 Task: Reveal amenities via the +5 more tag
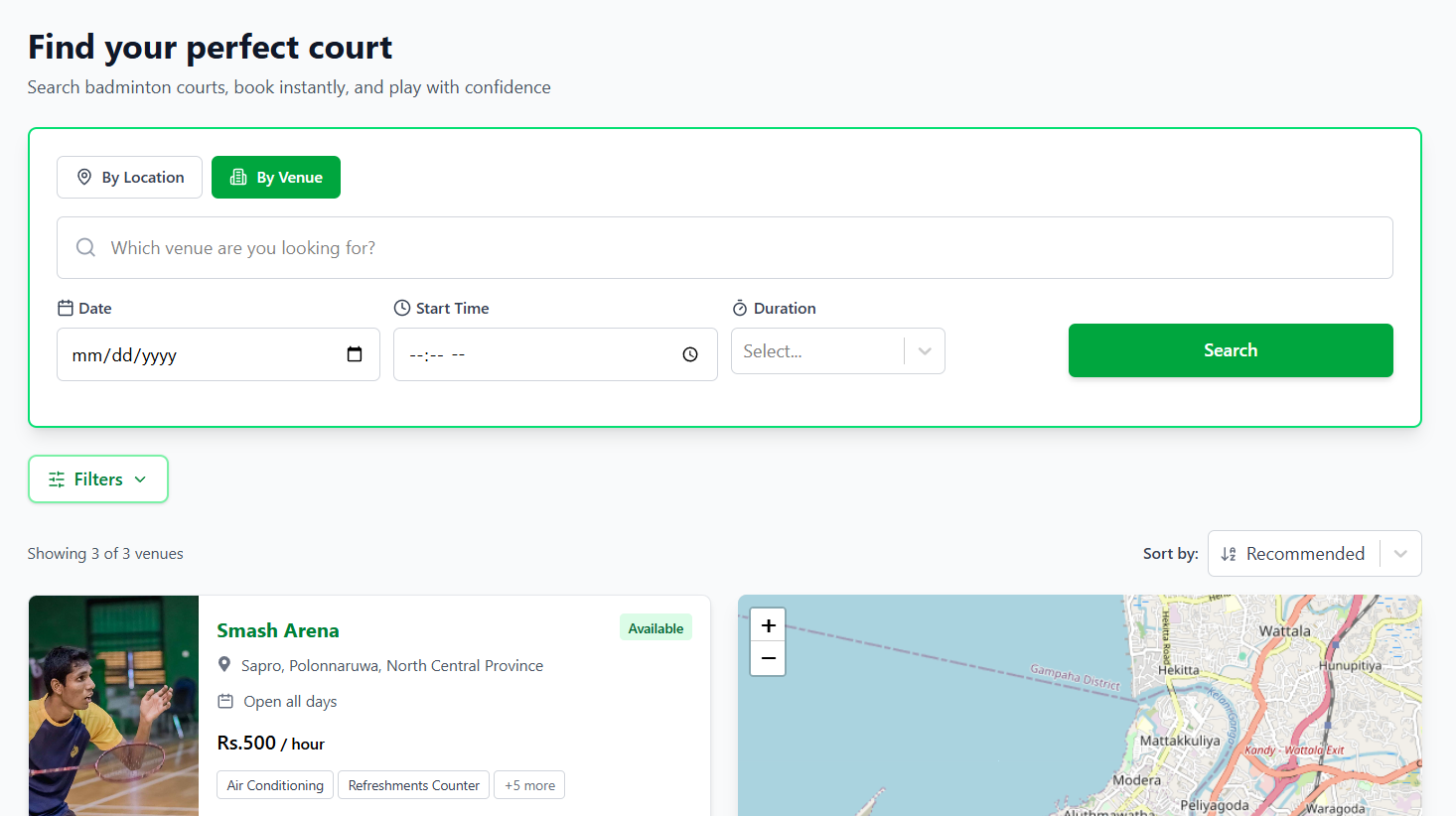click(x=529, y=784)
